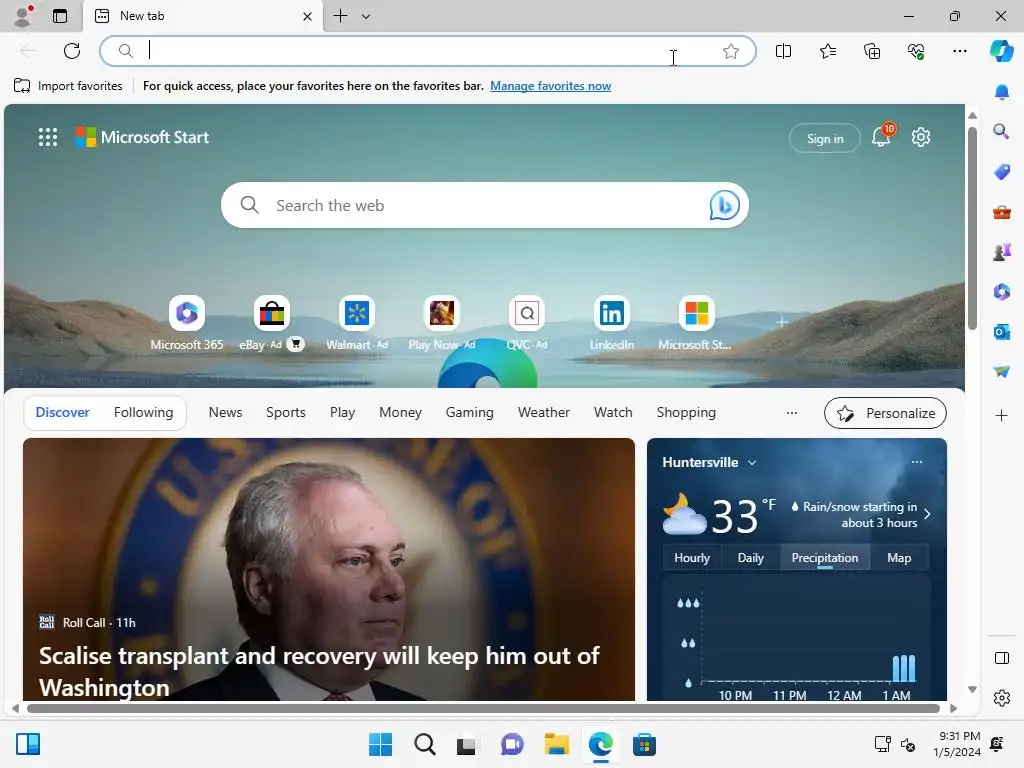
Task: Add a new quick link site
Action: click(782, 322)
